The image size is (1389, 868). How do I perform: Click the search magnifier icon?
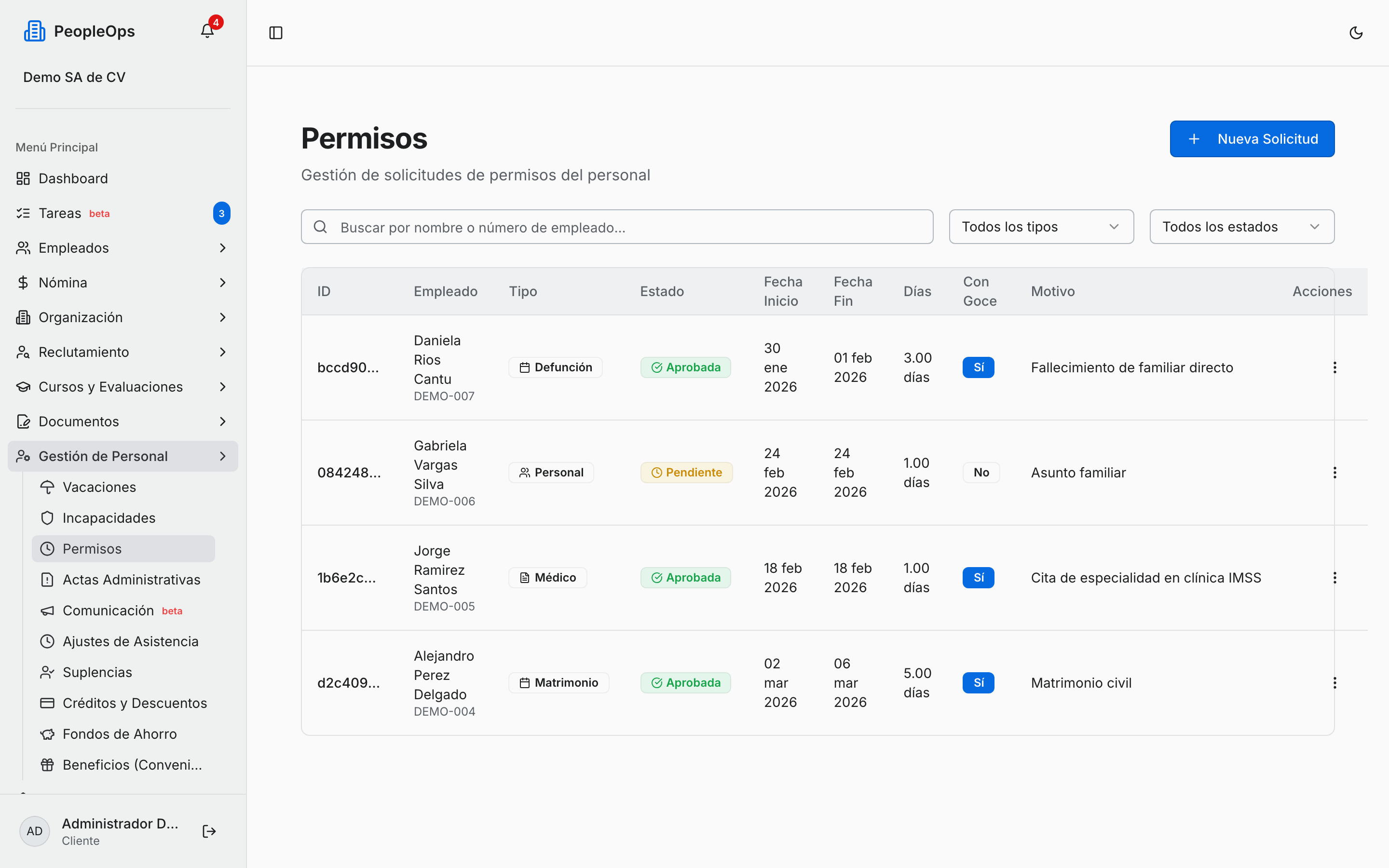coord(320,227)
